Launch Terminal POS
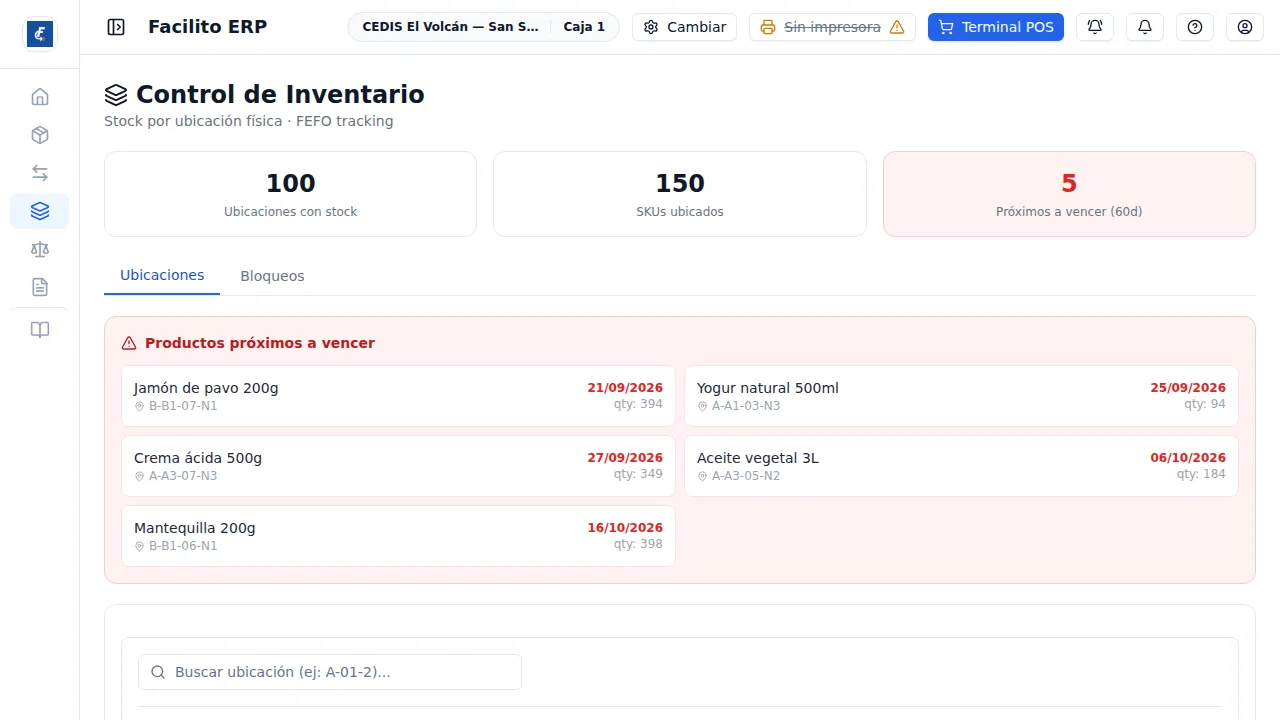The image size is (1280, 720). click(x=996, y=27)
